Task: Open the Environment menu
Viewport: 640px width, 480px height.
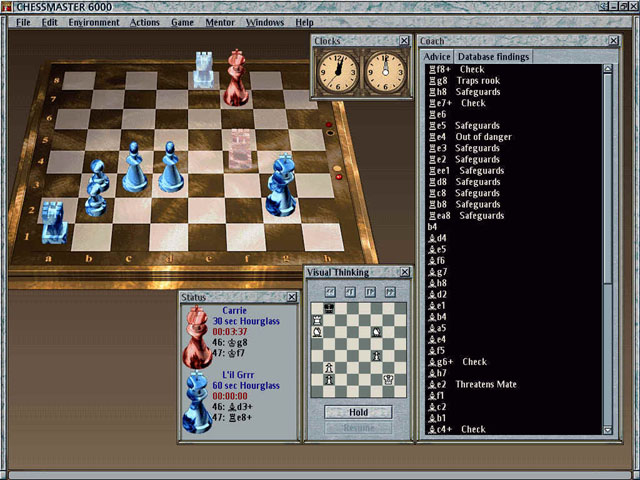Action: [x=94, y=22]
